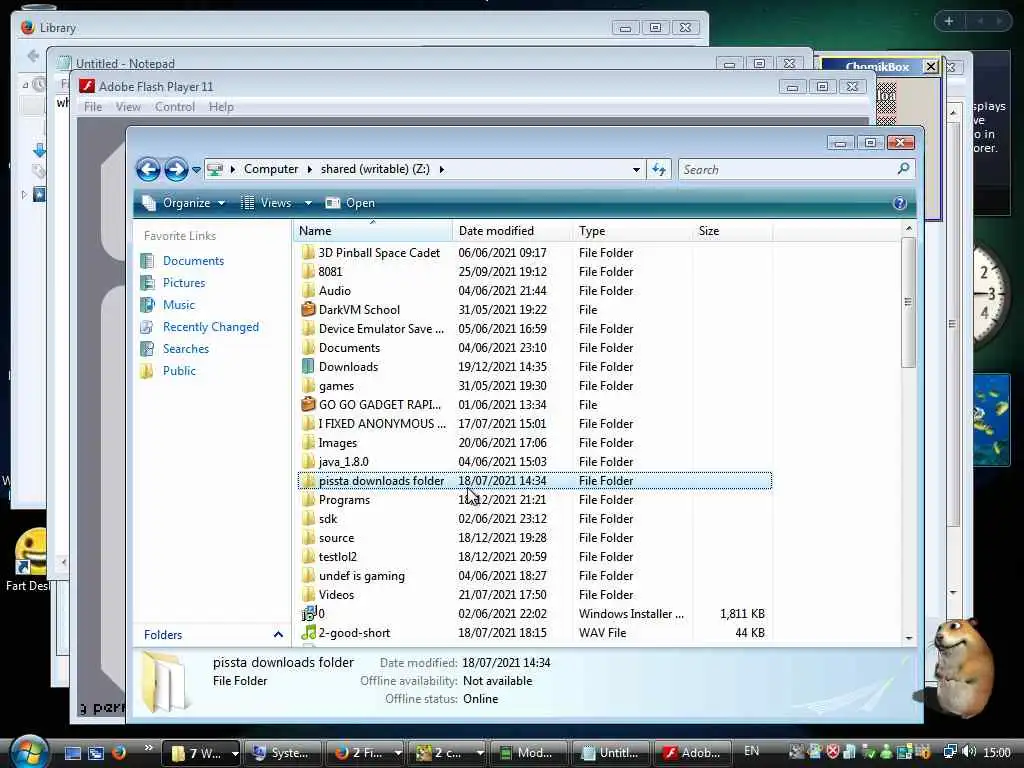Select the games folder
Screen dimensions: 1024x768
[x=336, y=385]
